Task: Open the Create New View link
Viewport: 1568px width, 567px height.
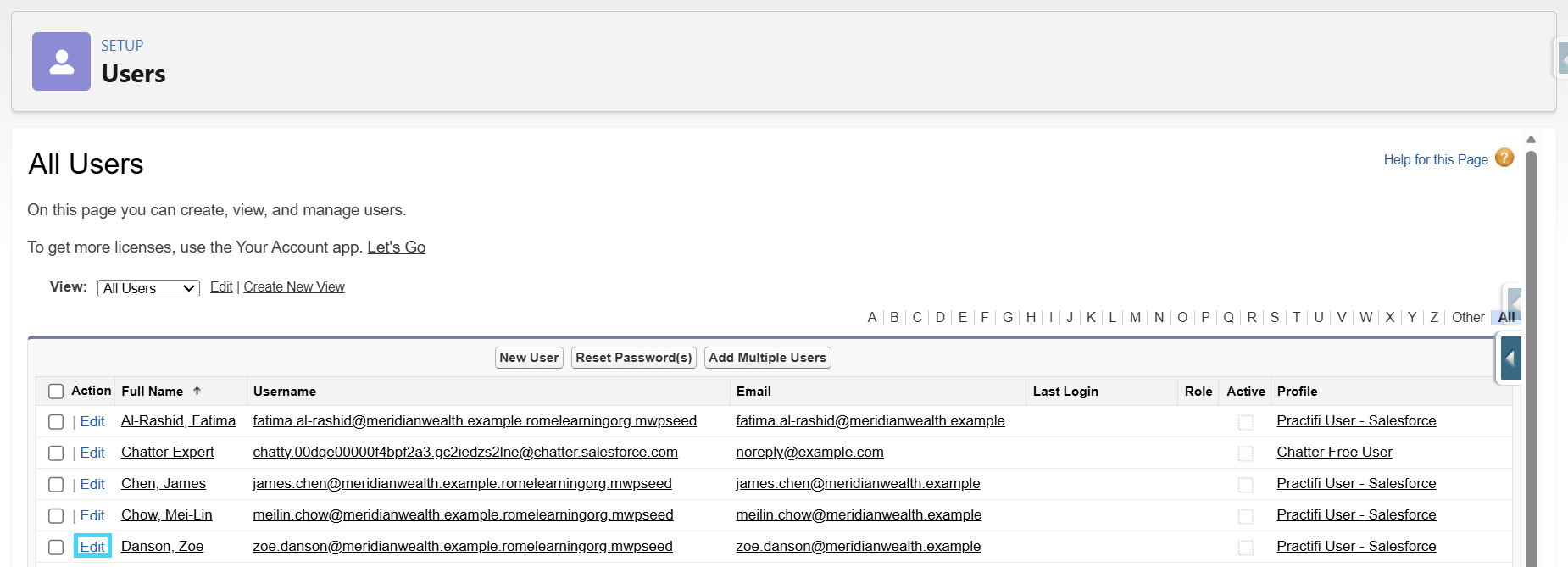Action: (x=294, y=286)
